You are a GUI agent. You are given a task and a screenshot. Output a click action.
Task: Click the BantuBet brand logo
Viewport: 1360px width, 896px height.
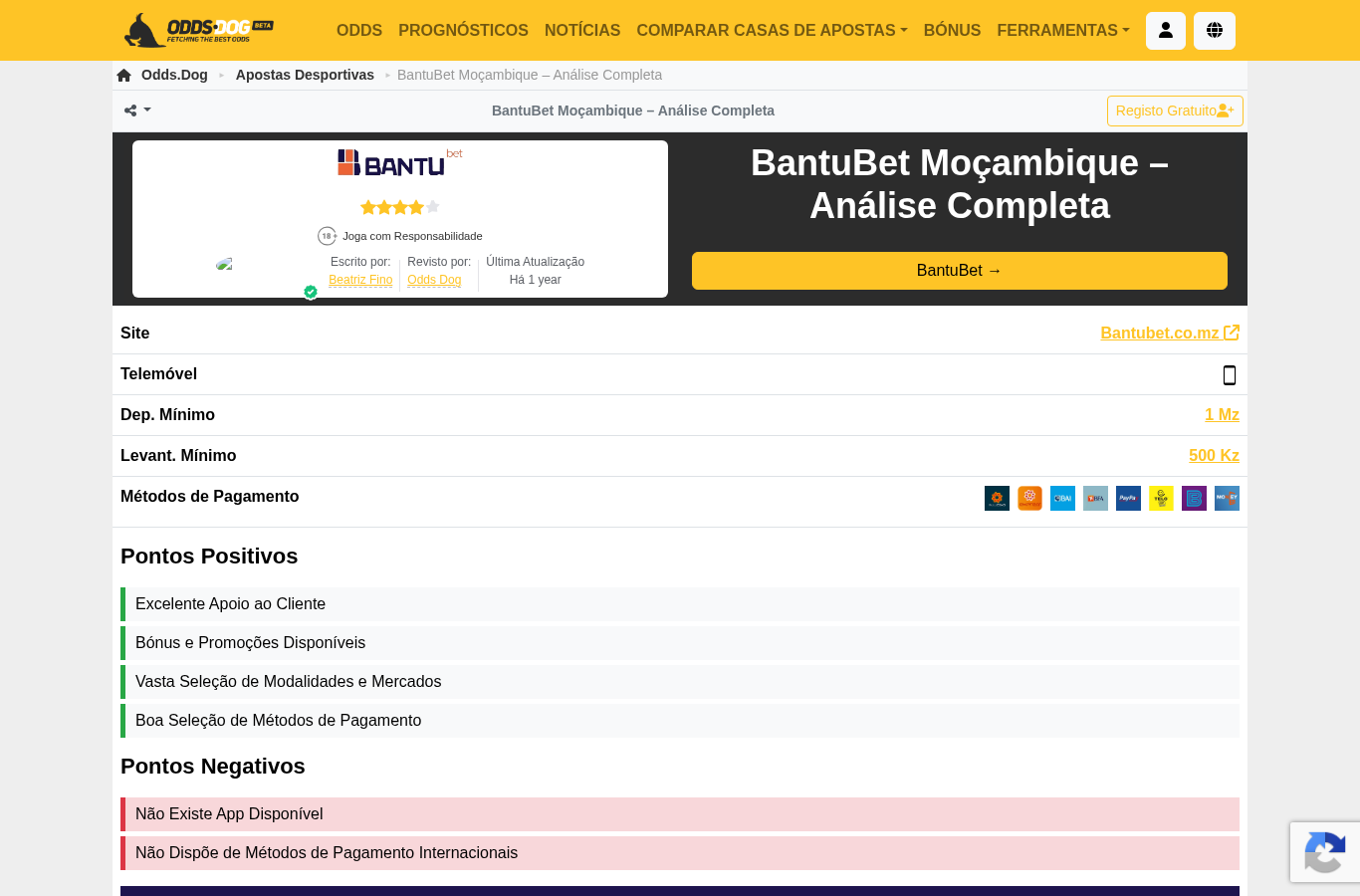pos(400,162)
